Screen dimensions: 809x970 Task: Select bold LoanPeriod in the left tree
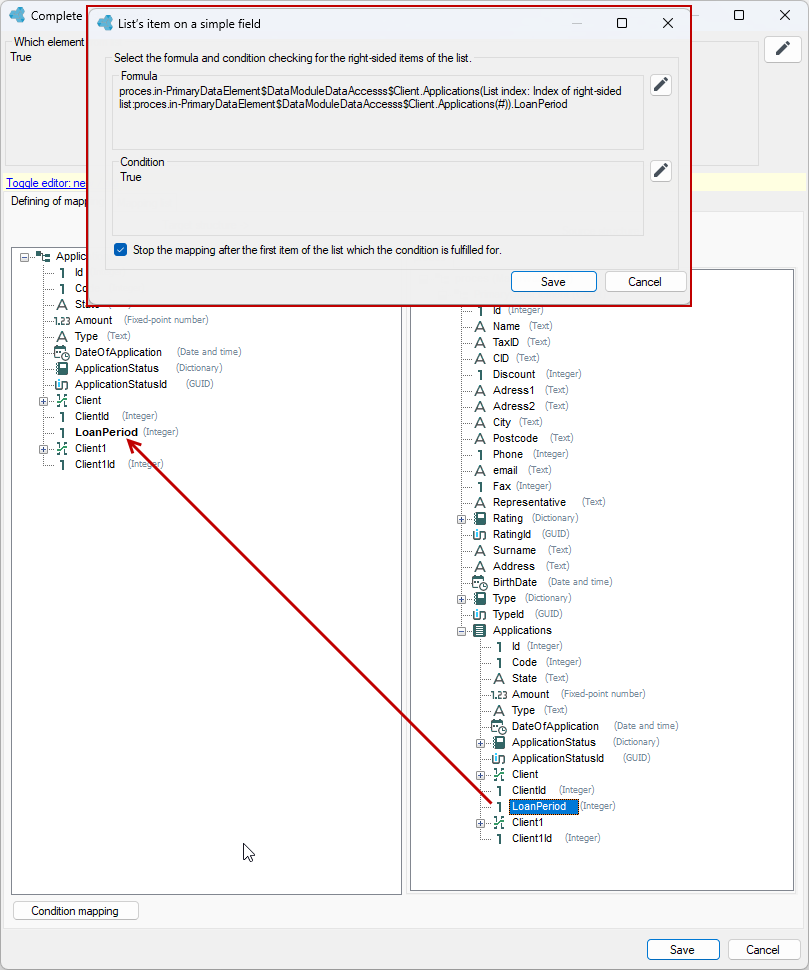pos(106,432)
